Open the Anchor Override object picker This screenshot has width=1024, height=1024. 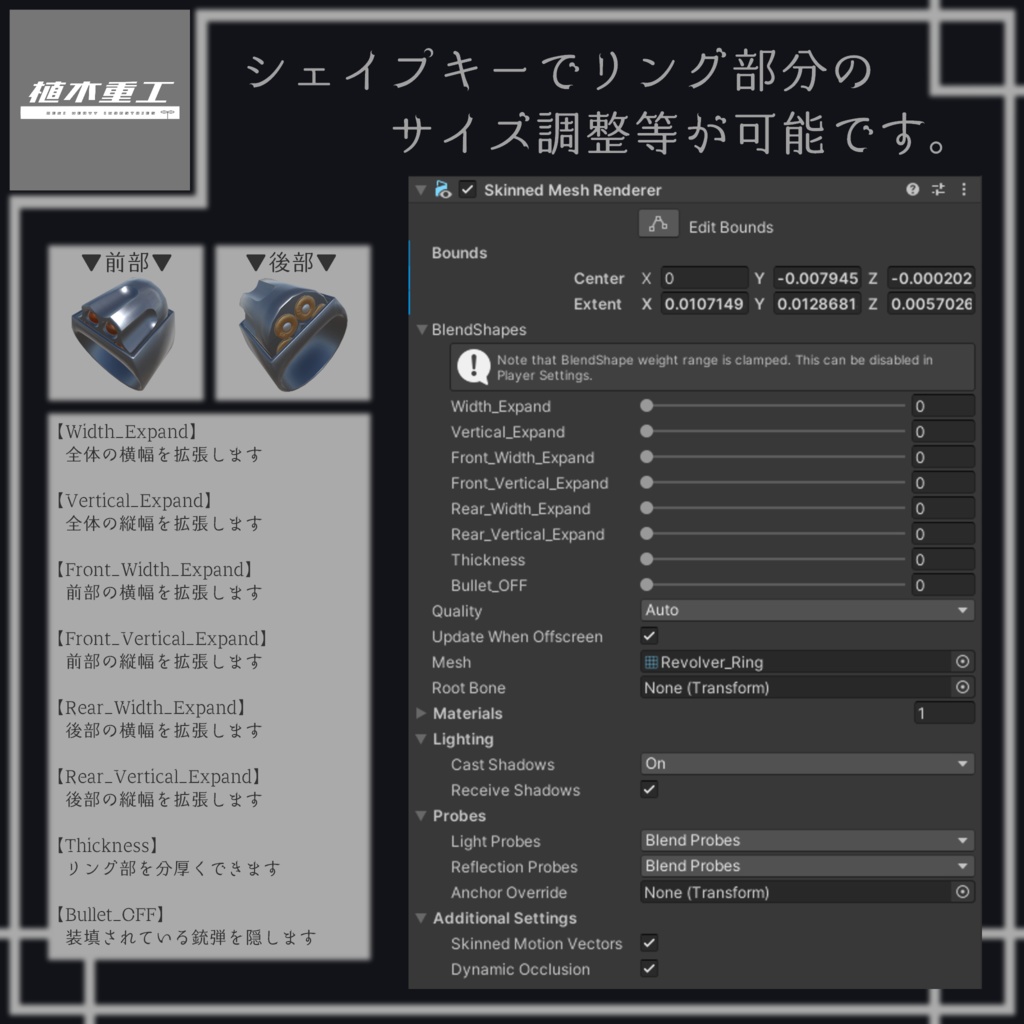pos(961,892)
